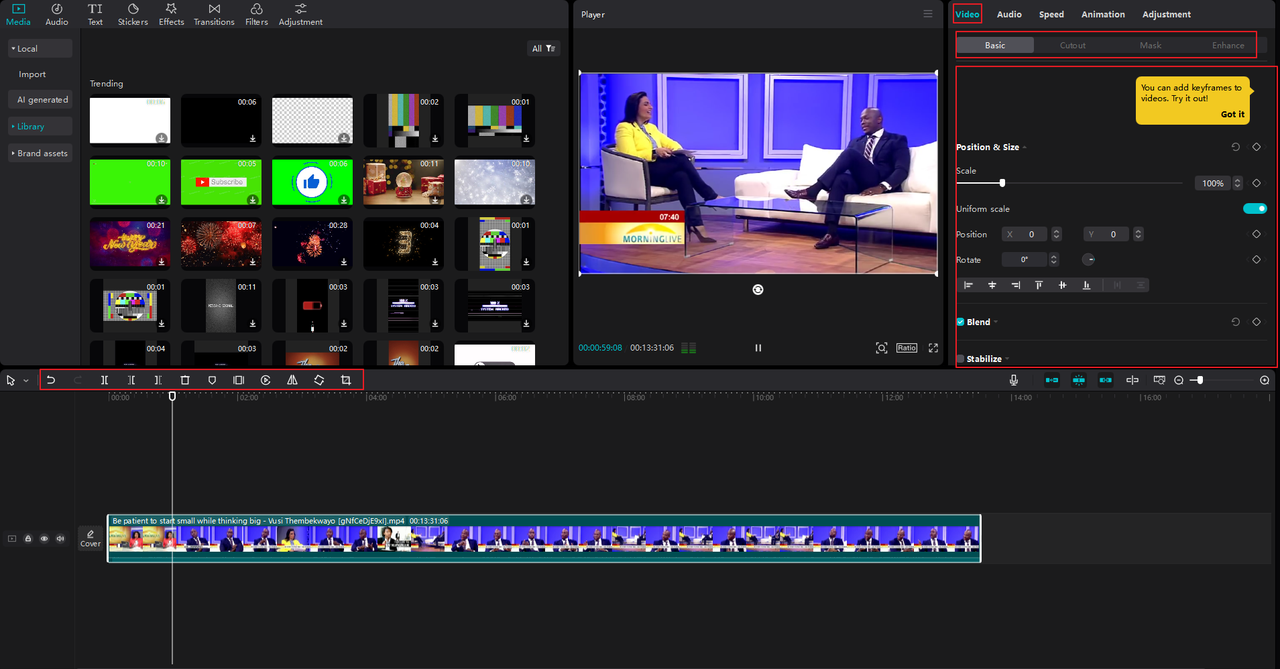Image resolution: width=1280 pixels, height=669 pixels.
Task: Pause playback in the player
Action: point(758,348)
